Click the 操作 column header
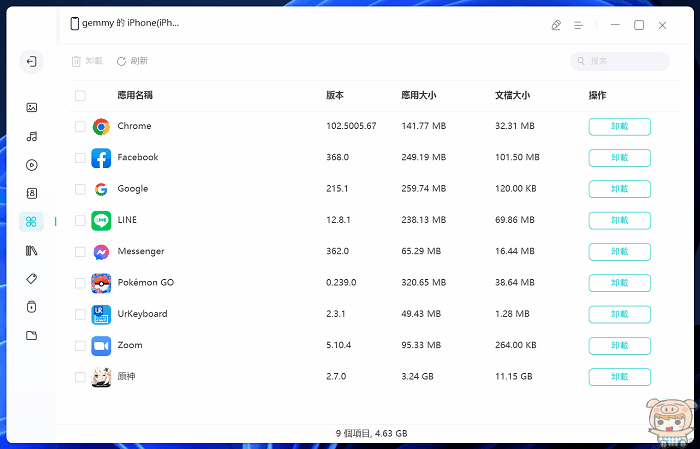 (x=597, y=95)
